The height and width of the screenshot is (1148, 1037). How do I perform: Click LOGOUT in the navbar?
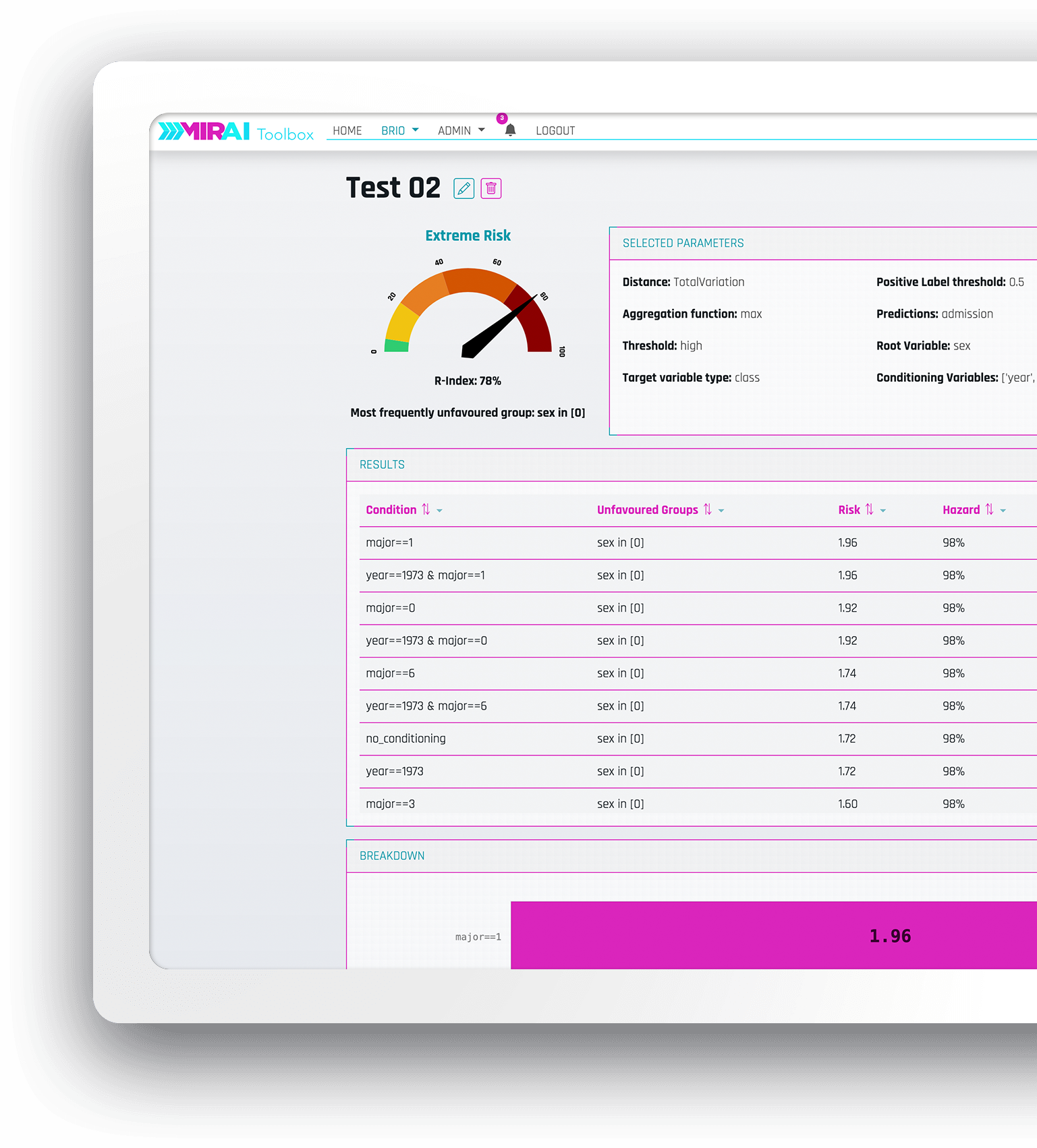(x=555, y=131)
